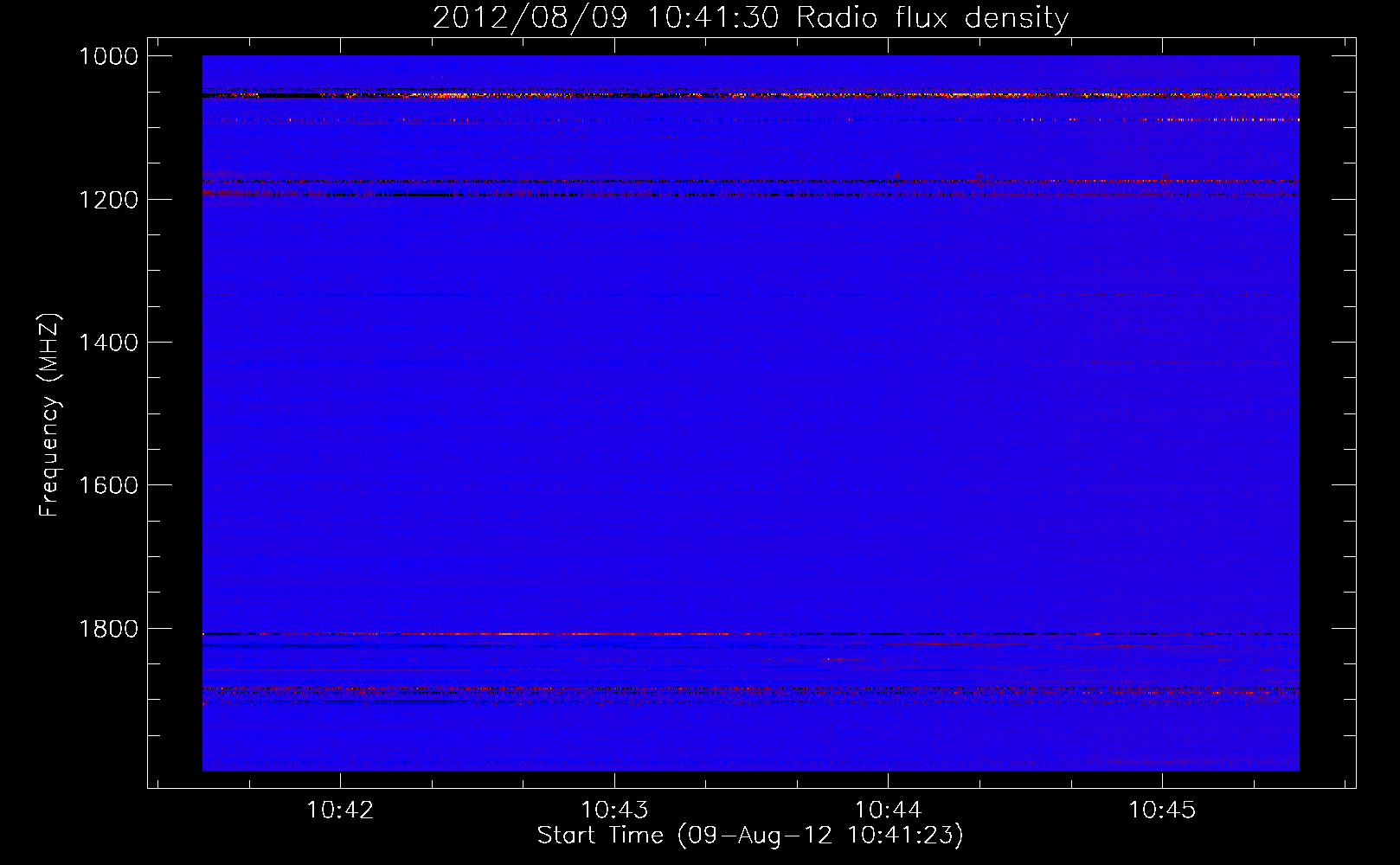Screen dimensions: 1400x865
Task: Click the 1400 frequency tick label
Action: click(x=108, y=343)
